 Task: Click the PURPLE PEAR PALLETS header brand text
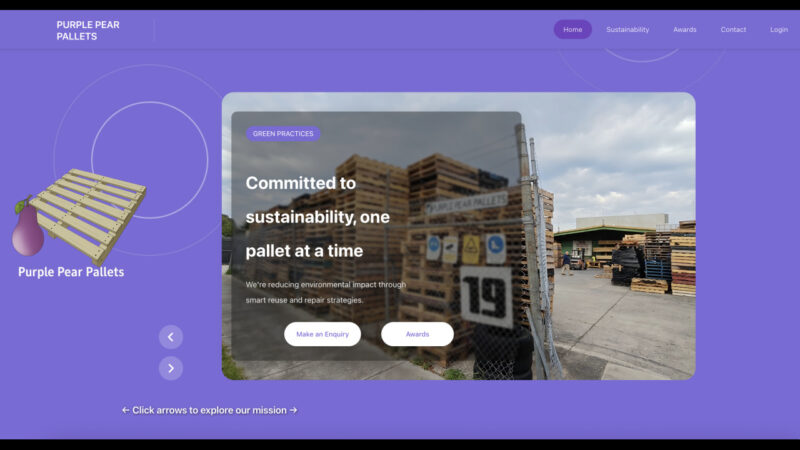(88, 31)
